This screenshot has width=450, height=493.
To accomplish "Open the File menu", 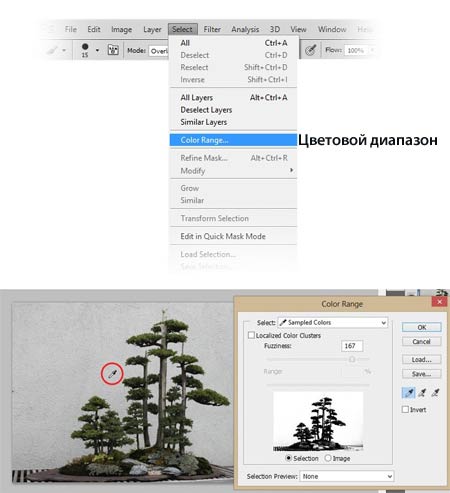I will tap(71, 29).
